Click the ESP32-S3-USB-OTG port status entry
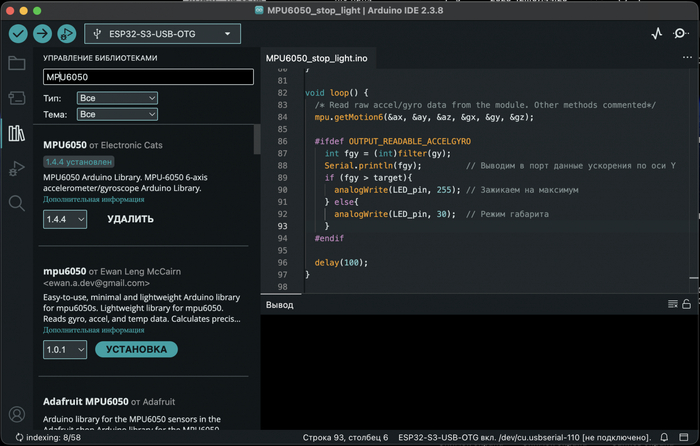 click(x=525, y=438)
